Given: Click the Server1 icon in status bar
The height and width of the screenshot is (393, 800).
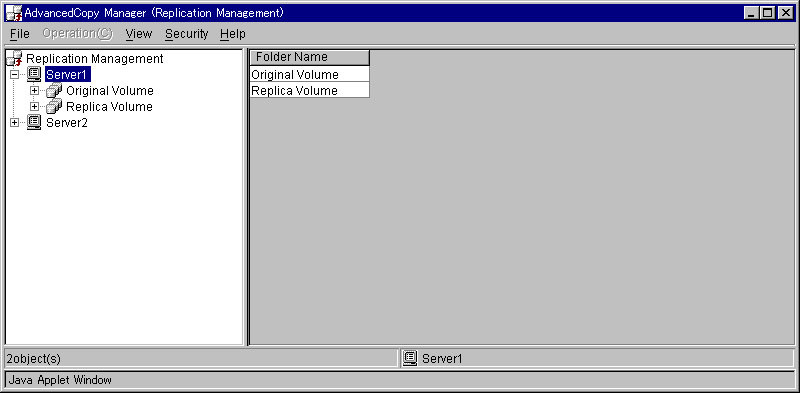Looking at the screenshot, I should coord(410,358).
